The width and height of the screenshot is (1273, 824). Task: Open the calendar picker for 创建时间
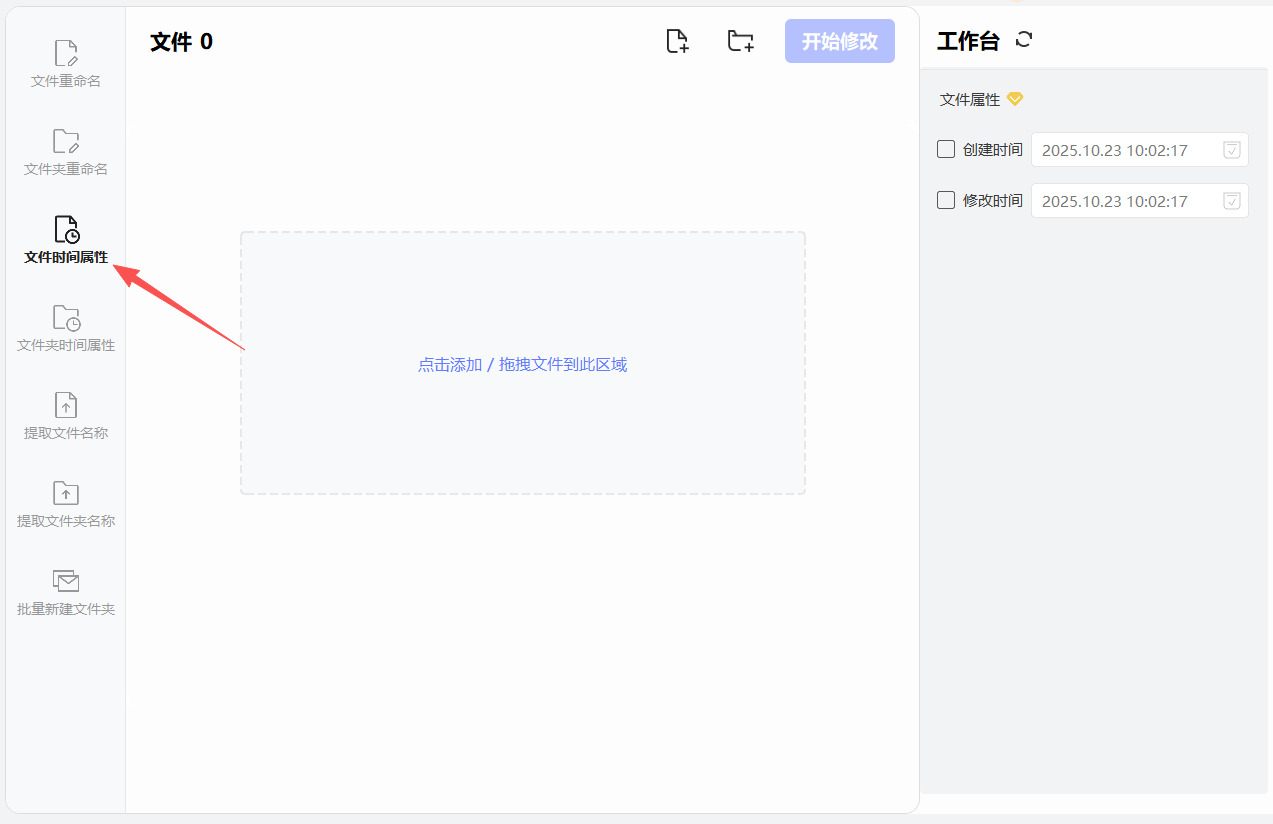click(x=1232, y=150)
